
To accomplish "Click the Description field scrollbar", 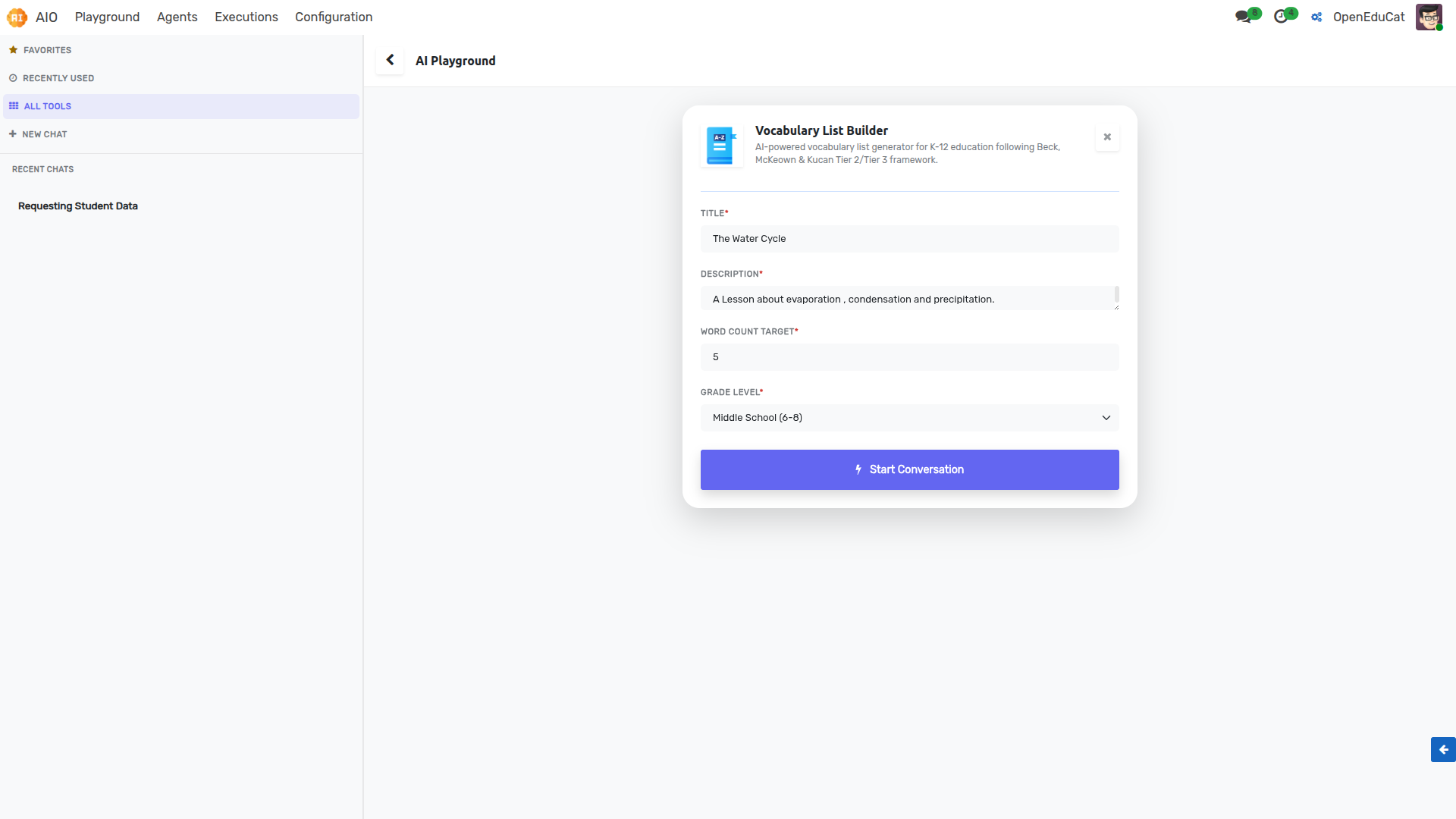I will pyautogui.click(x=1116, y=294).
